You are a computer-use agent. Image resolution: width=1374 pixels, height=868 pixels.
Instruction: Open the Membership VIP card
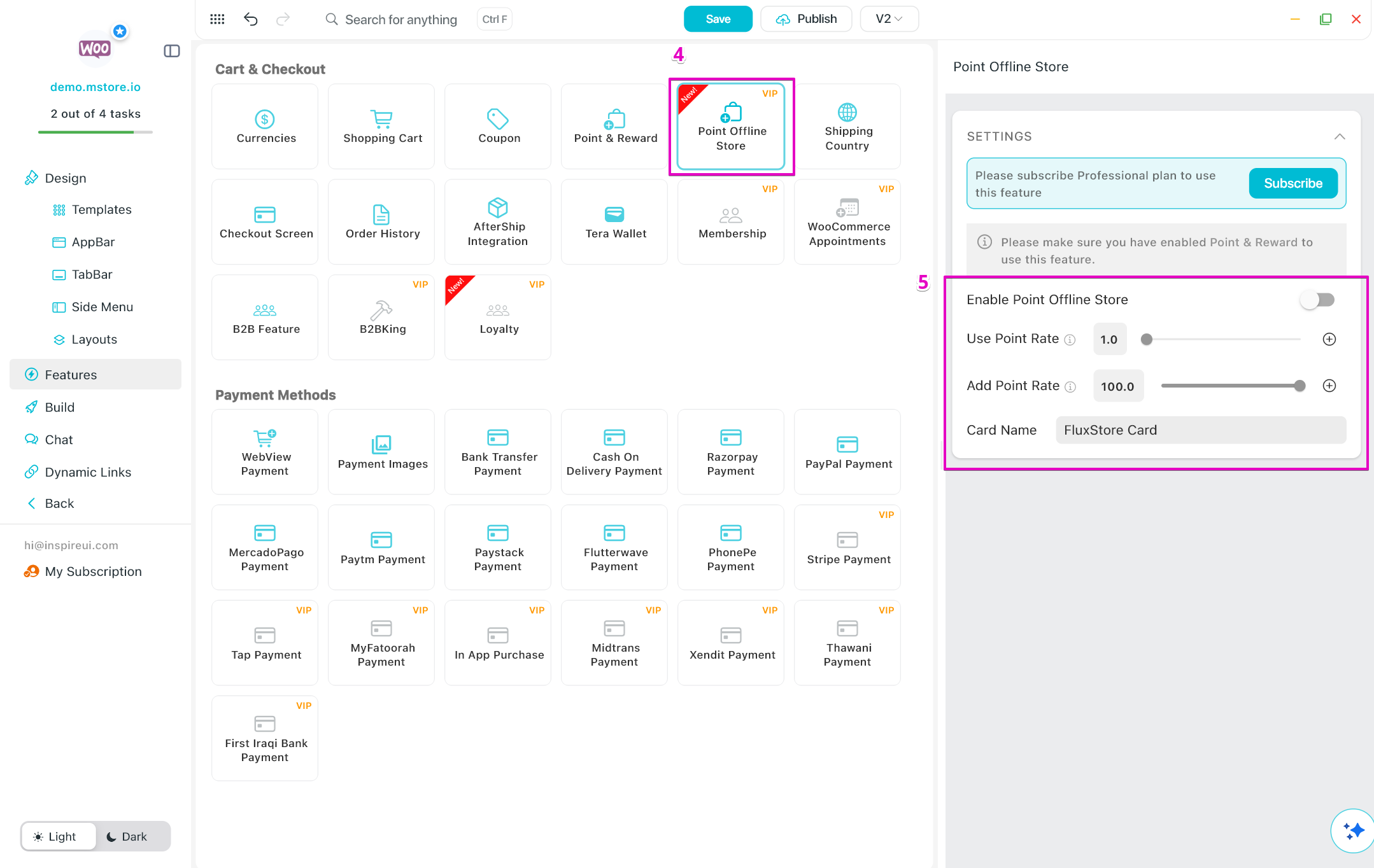(731, 221)
